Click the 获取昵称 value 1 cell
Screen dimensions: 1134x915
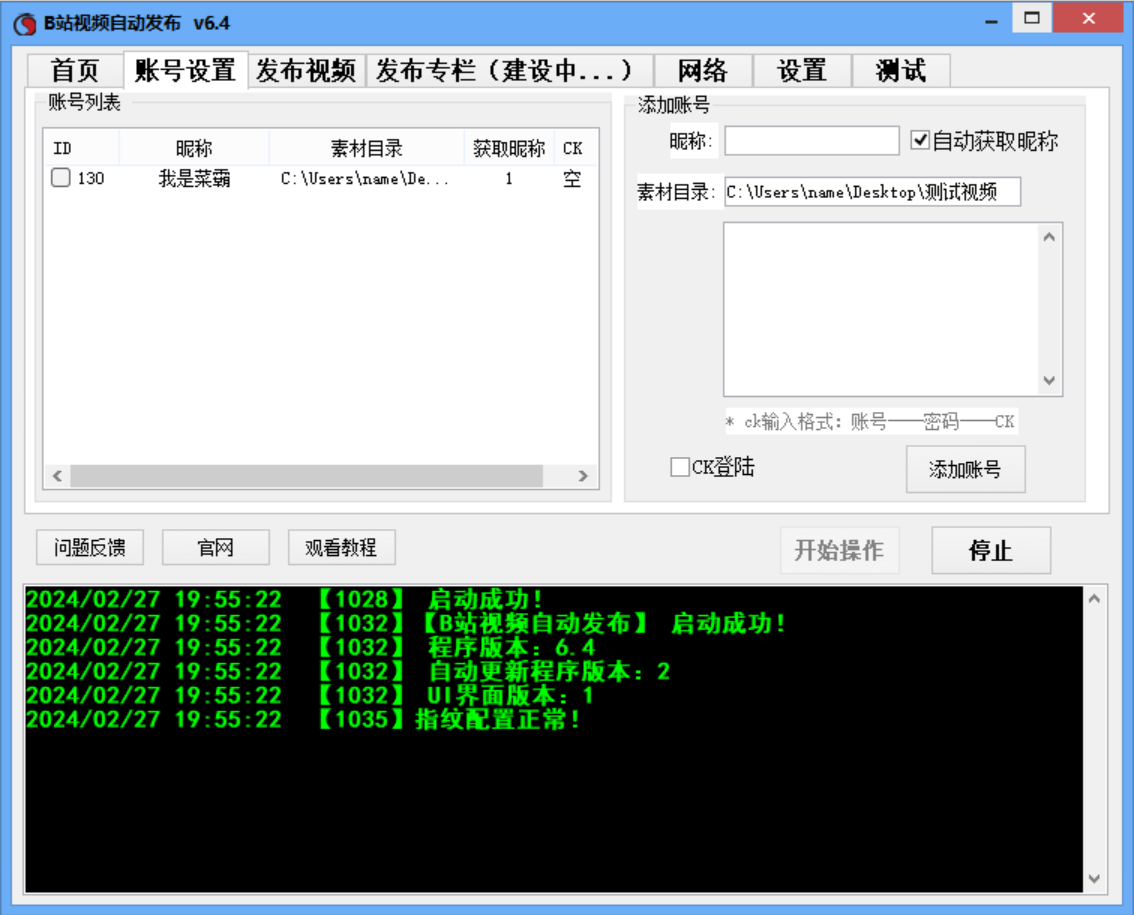[x=509, y=178]
